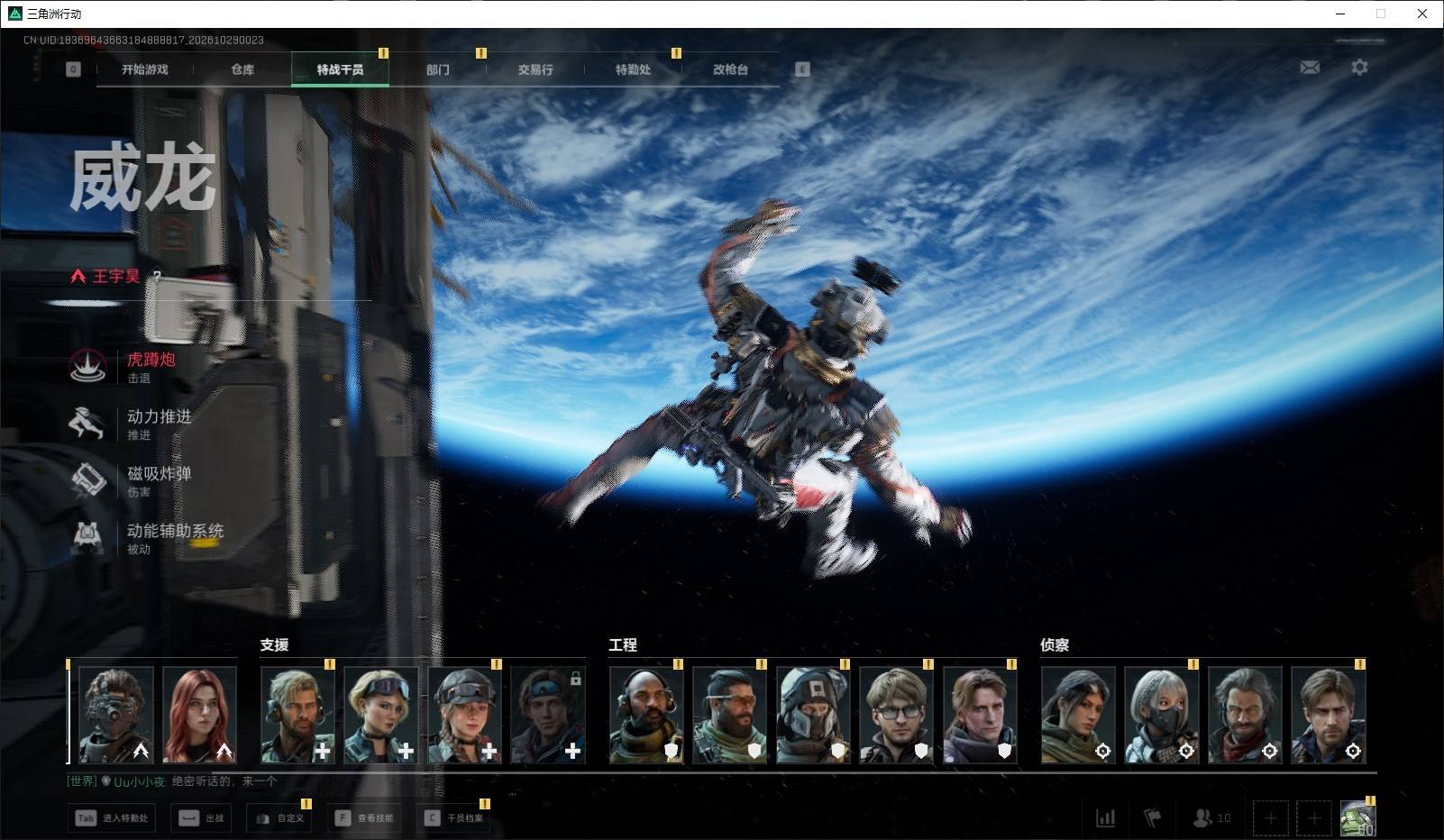The width and height of the screenshot is (1444, 840).
Task: Open the settings gear icon
Action: pyautogui.click(x=1359, y=67)
